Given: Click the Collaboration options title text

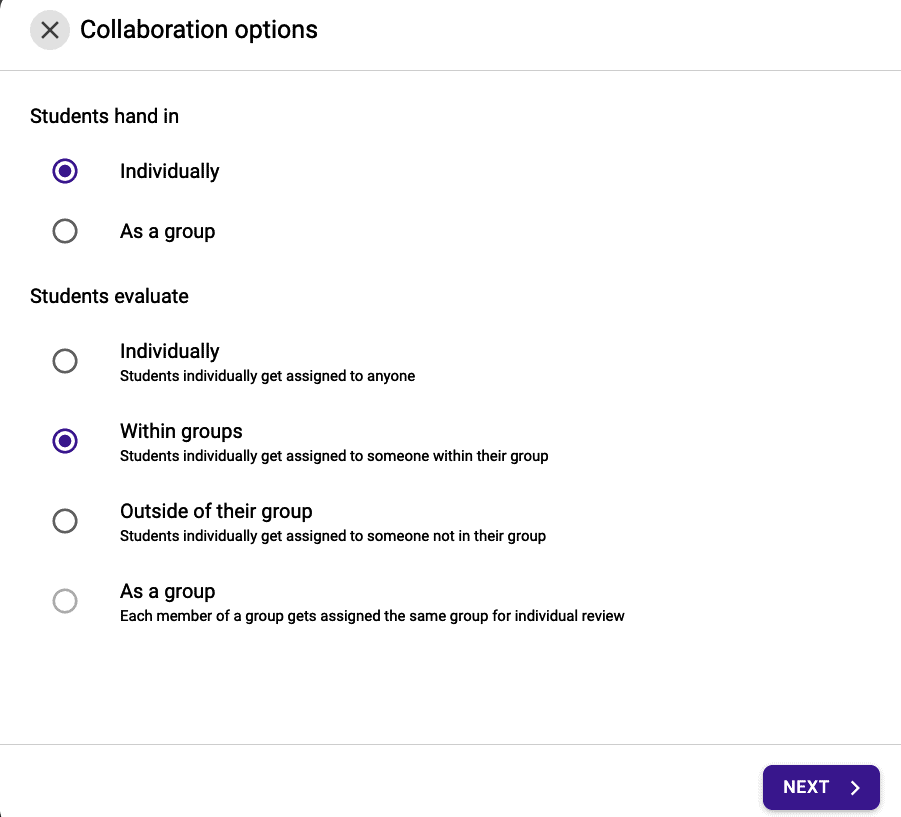Looking at the screenshot, I should coord(199,30).
